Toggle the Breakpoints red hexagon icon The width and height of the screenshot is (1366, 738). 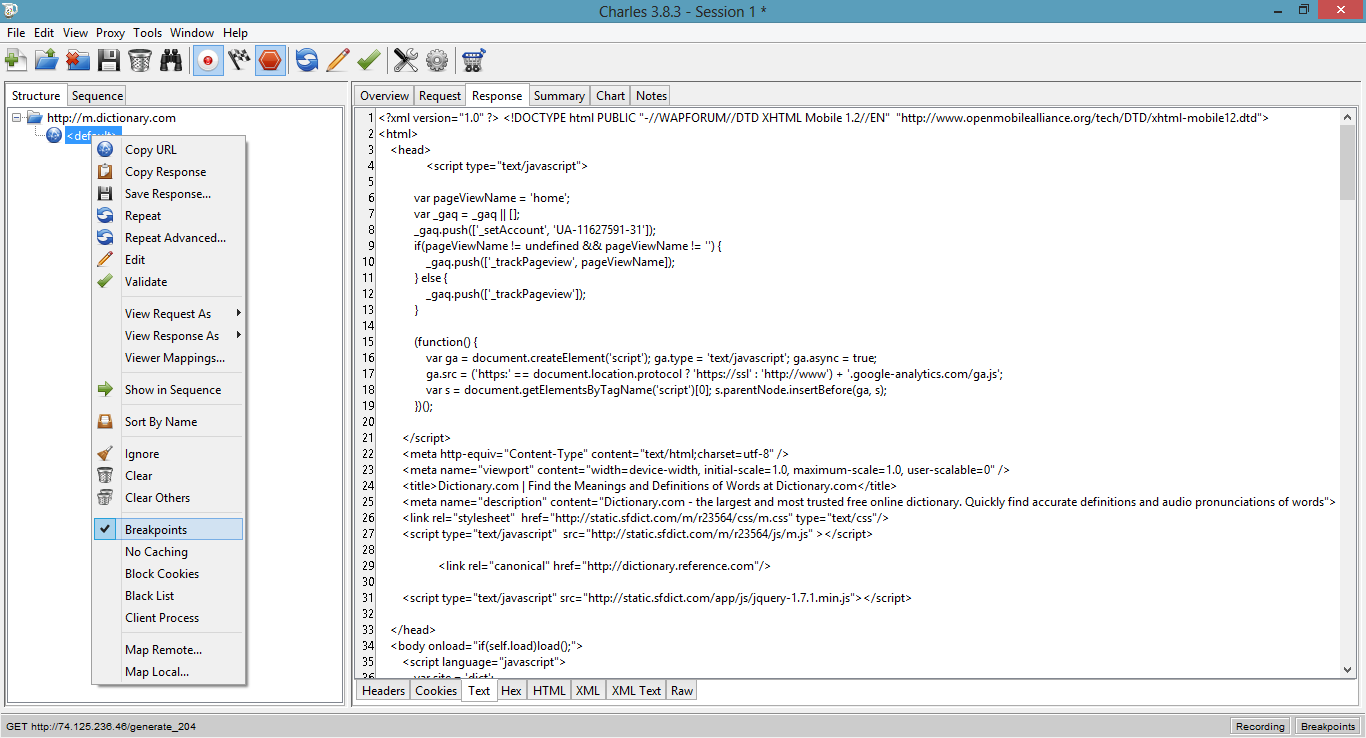pos(269,60)
